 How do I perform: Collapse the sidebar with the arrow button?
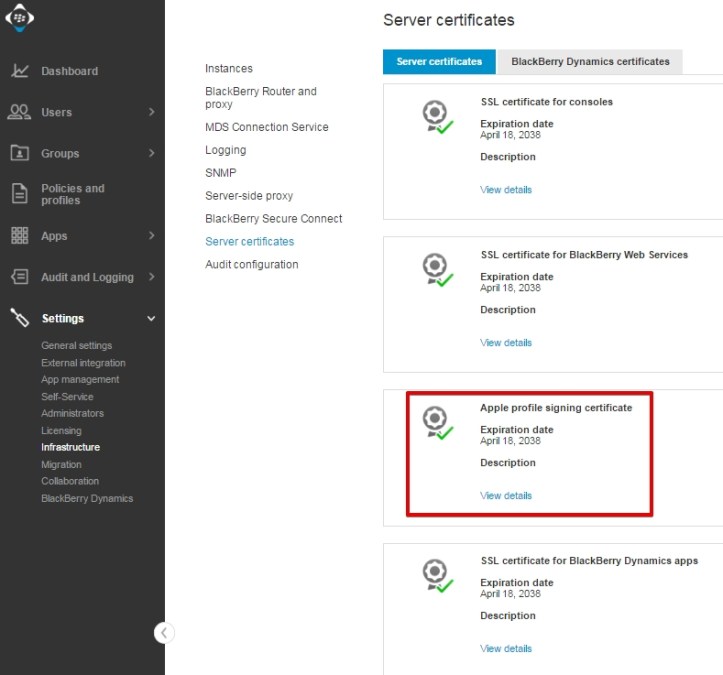point(165,632)
